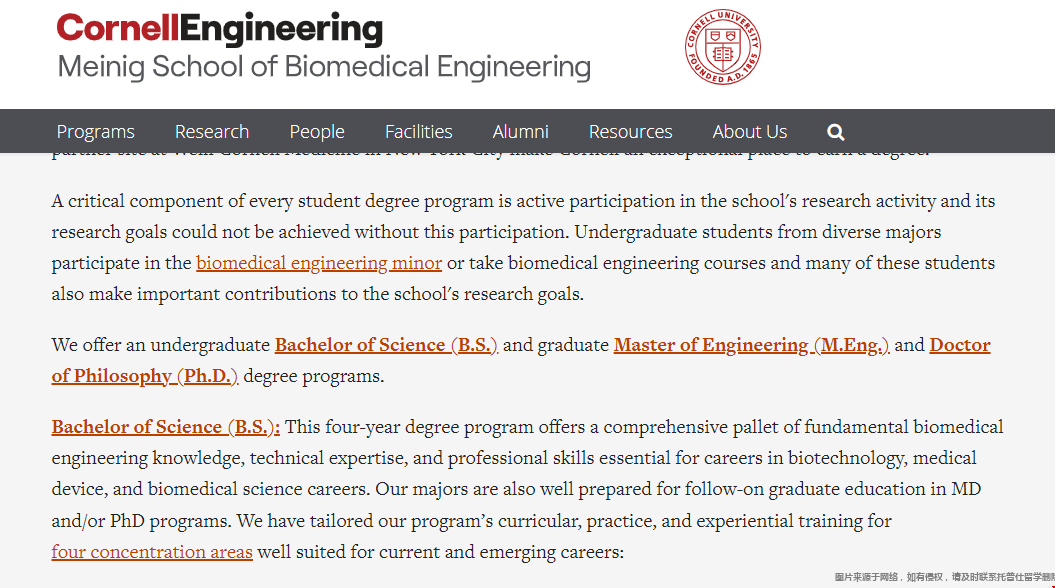Viewport: 1055px width, 588px height.
Task: Click the CornellEngineering wordmark logo
Action: [219, 29]
